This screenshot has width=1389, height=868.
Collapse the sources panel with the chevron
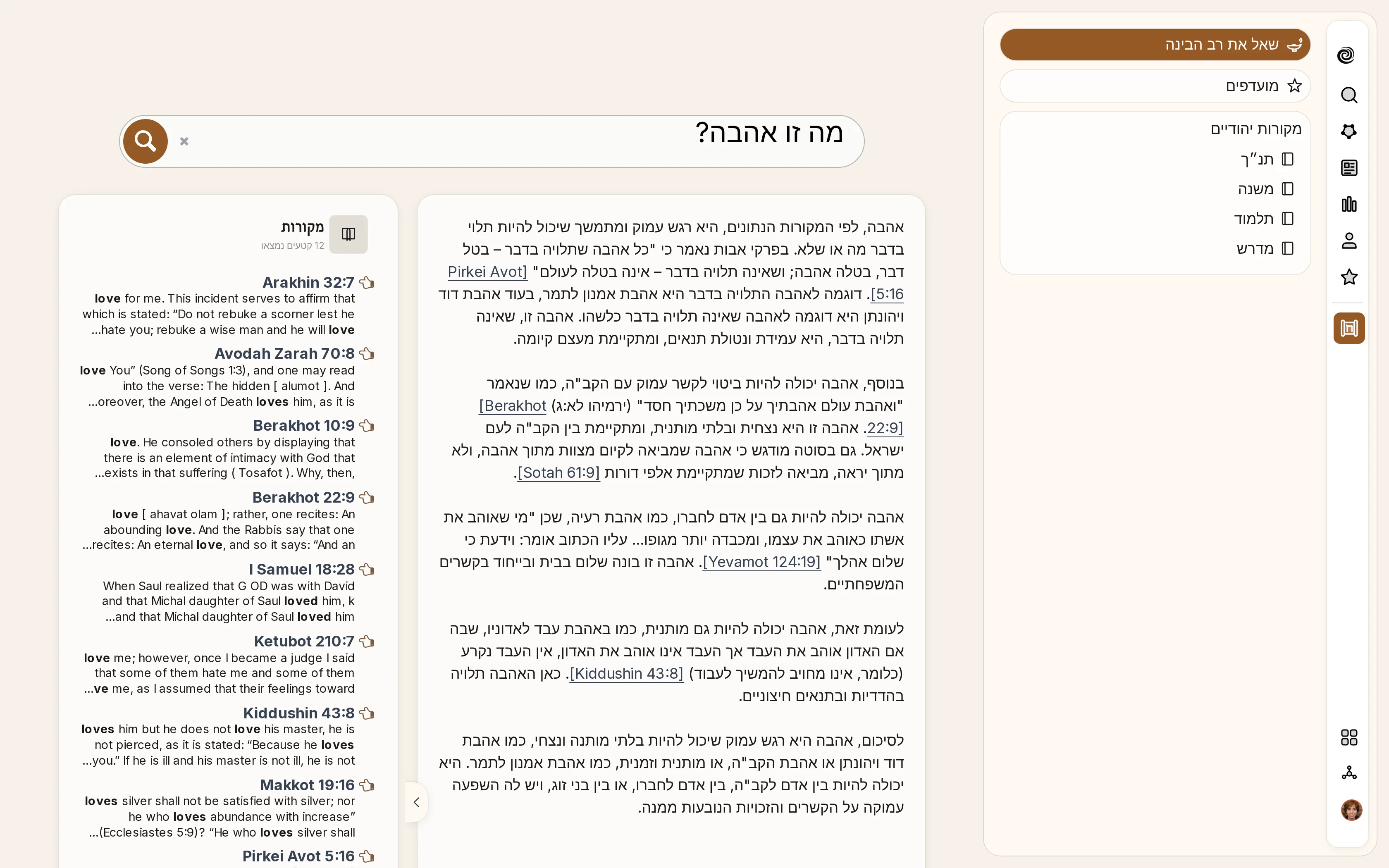417,802
